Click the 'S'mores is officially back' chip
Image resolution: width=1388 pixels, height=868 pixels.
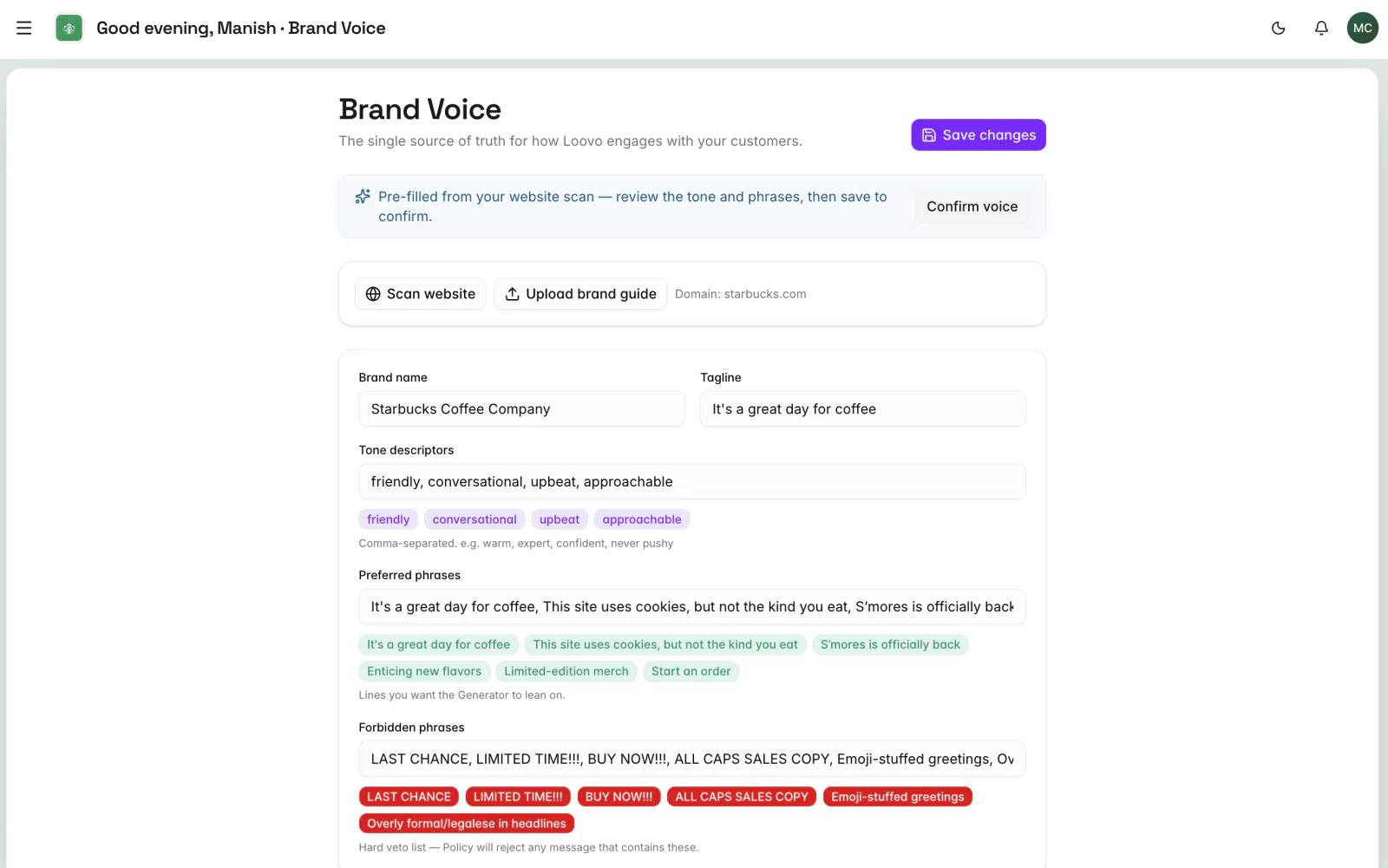[890, 644]
